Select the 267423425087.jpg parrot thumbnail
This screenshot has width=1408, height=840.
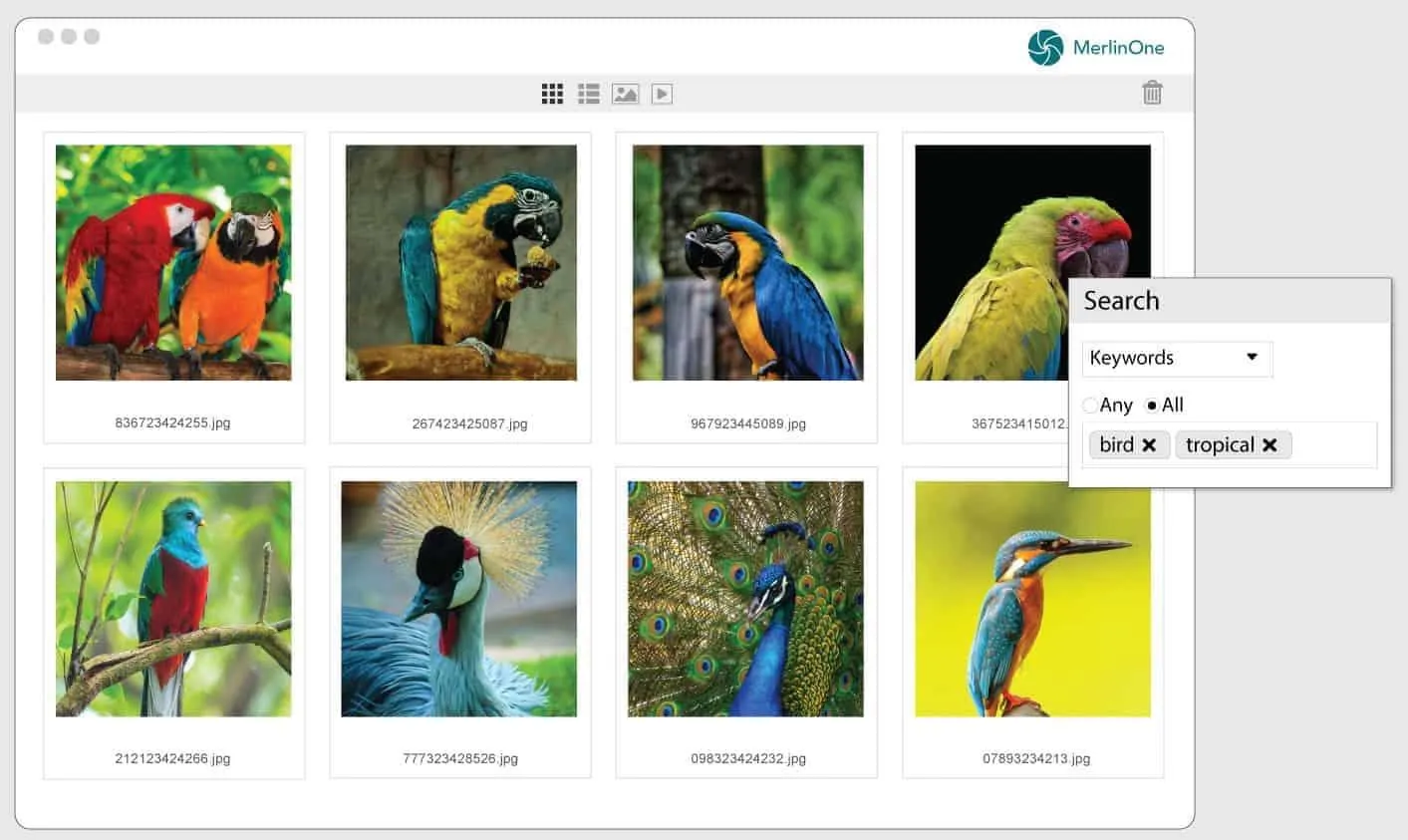tap(460, 263)
